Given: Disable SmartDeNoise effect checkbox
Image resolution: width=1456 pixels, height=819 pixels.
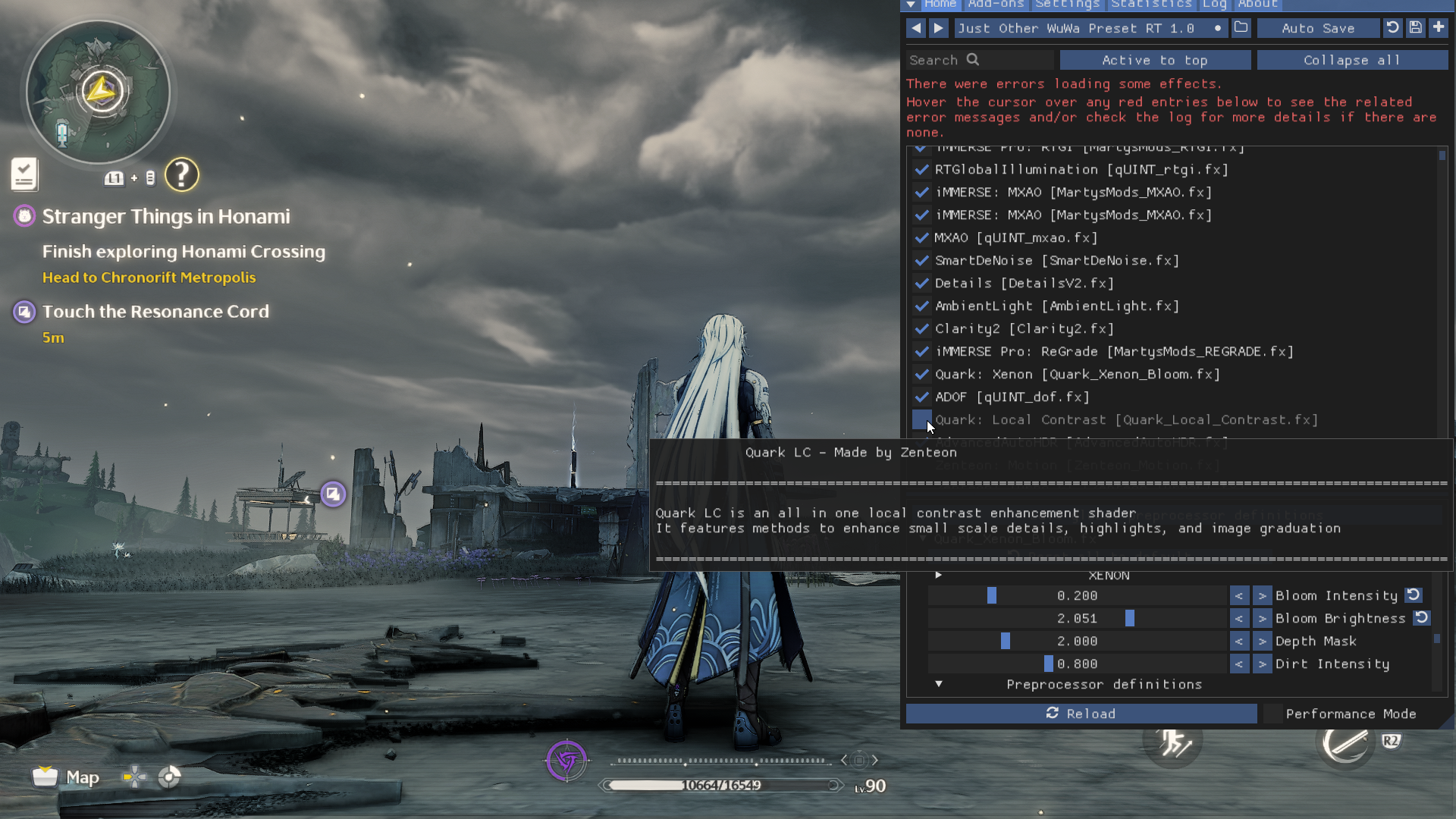Looking at the screenshot, I should [921, 260].
